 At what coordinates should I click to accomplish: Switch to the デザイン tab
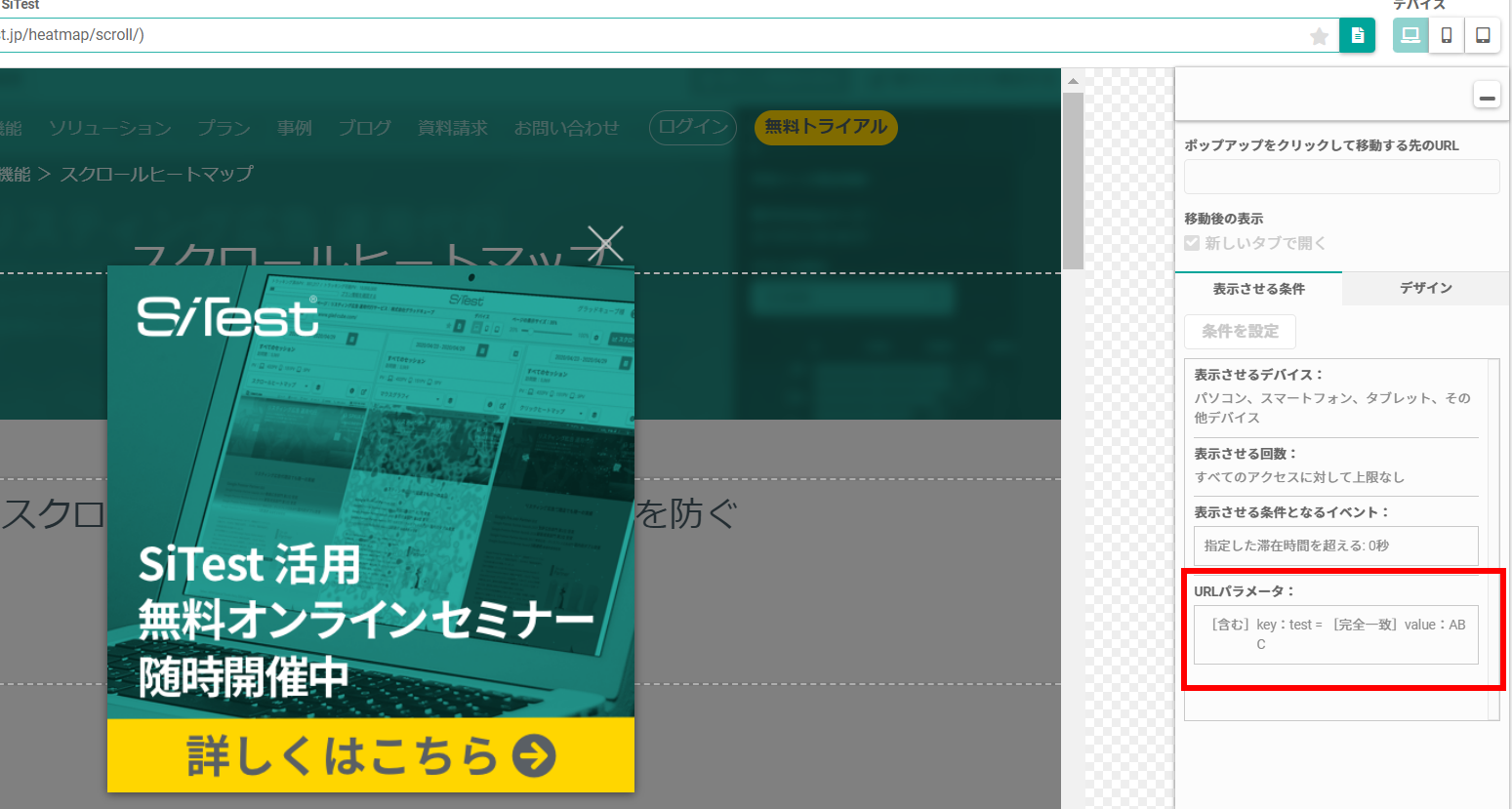[1425, 288]
